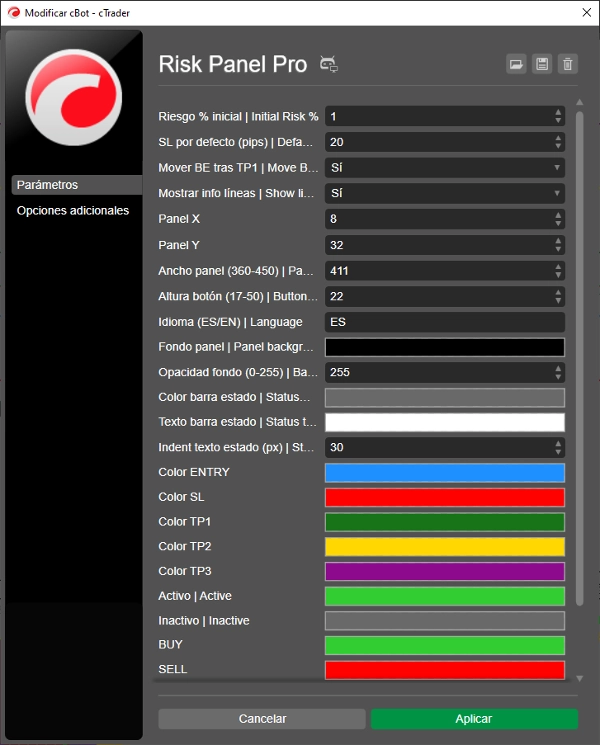Image resolution: width=600 pixels, height=745 pixels.
Task: Click the delete parameters trash icon
Action: point(568,64)
